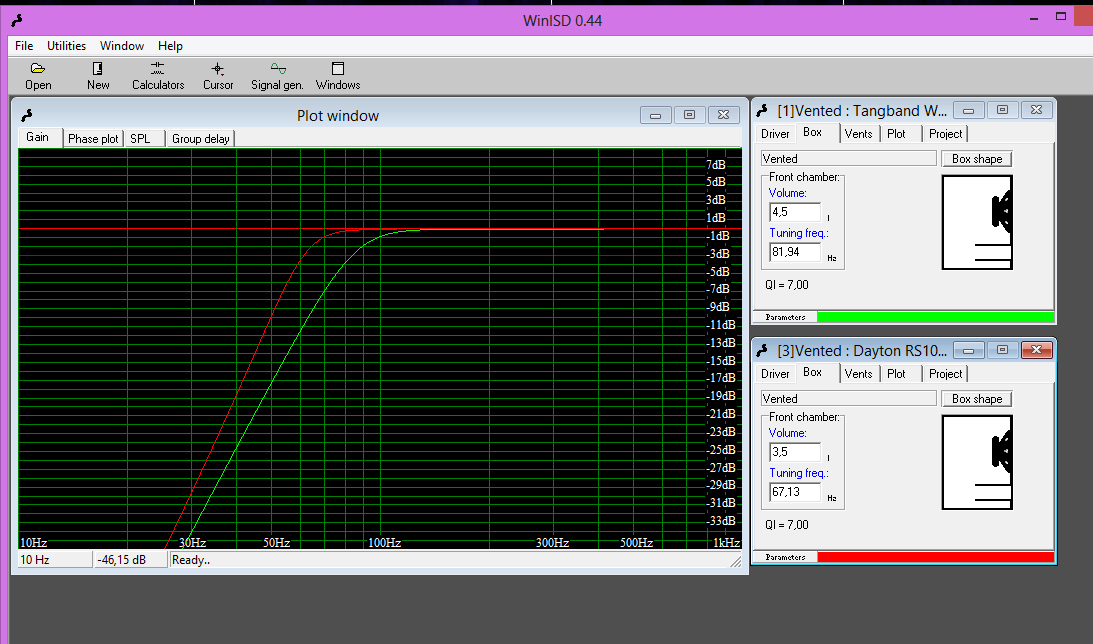Show the Group delay tab
1093x644 pixels.
click(x=200, y=139)
